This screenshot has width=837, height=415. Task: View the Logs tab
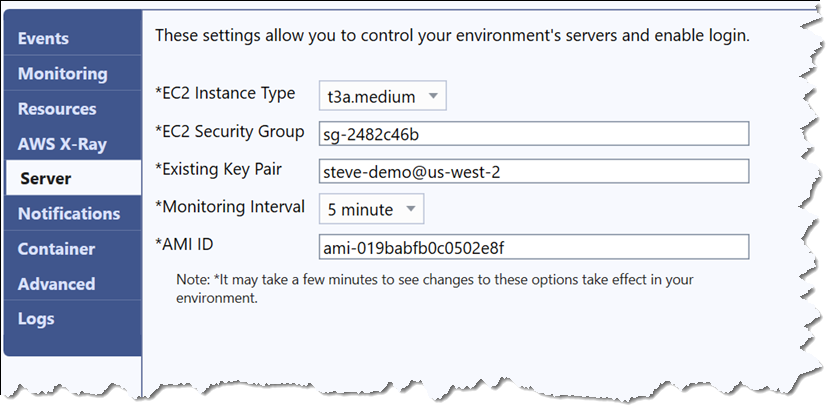tap(73, 318)
